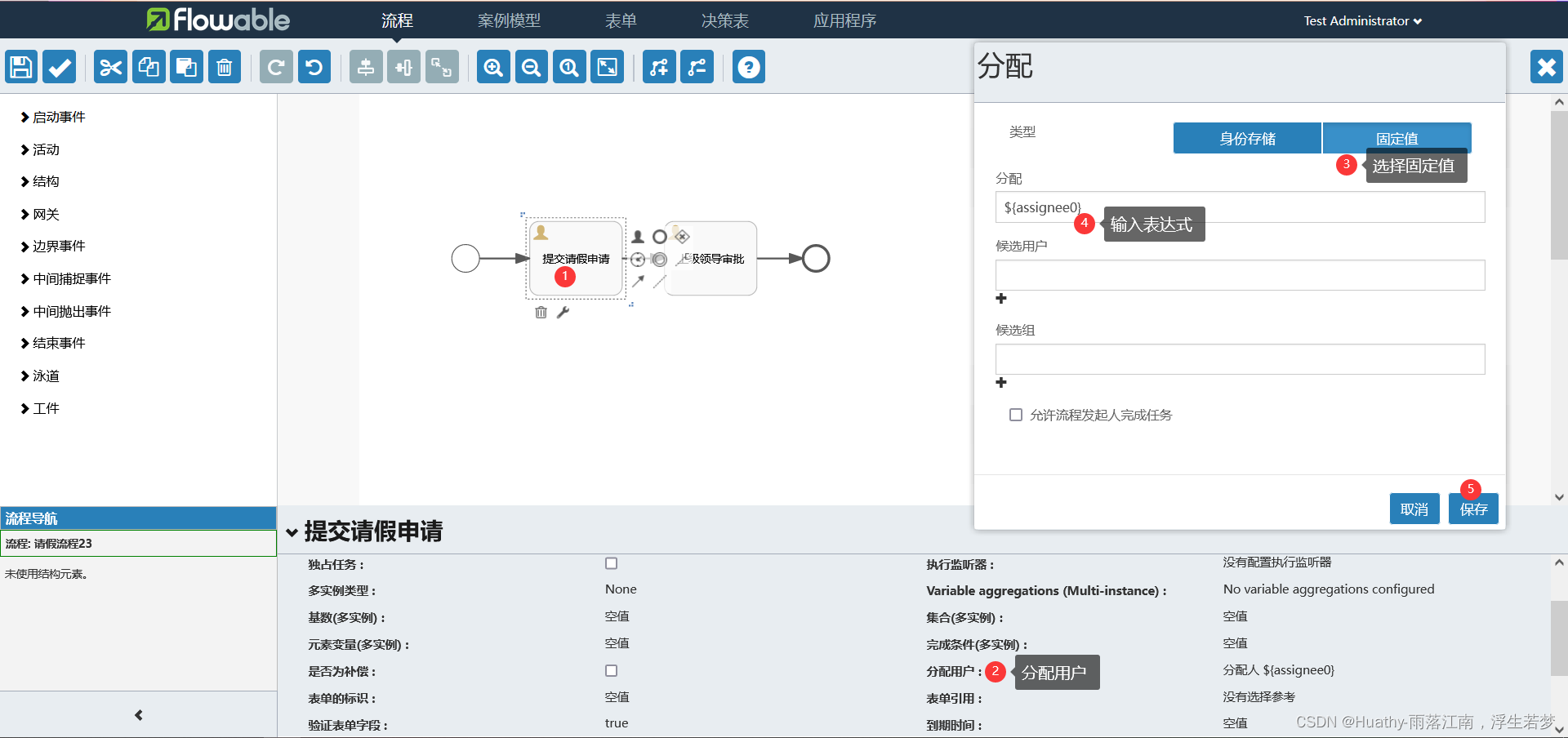Add a bend point to the sequence flow
The image size is (1568, 738).
pos(659,67)
